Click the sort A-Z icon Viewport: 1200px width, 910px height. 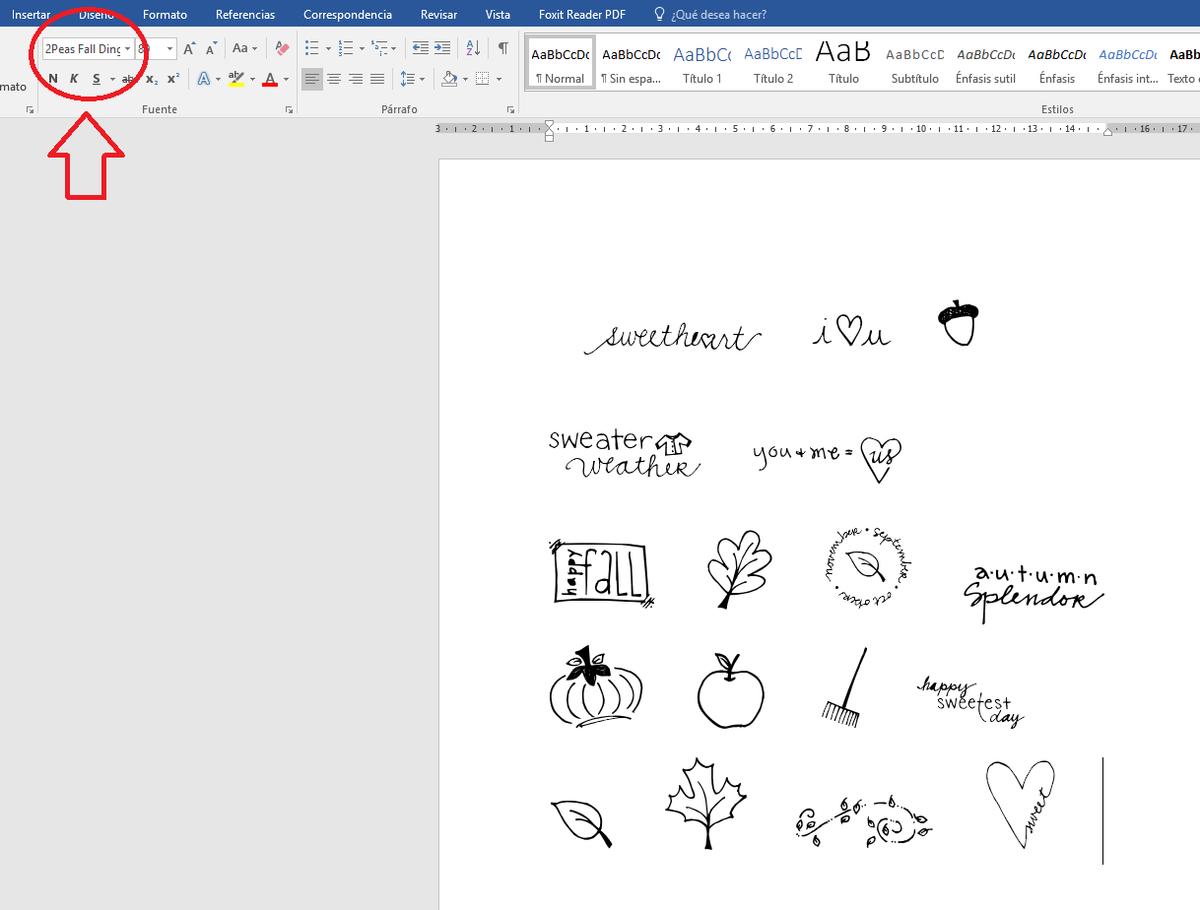474,48
